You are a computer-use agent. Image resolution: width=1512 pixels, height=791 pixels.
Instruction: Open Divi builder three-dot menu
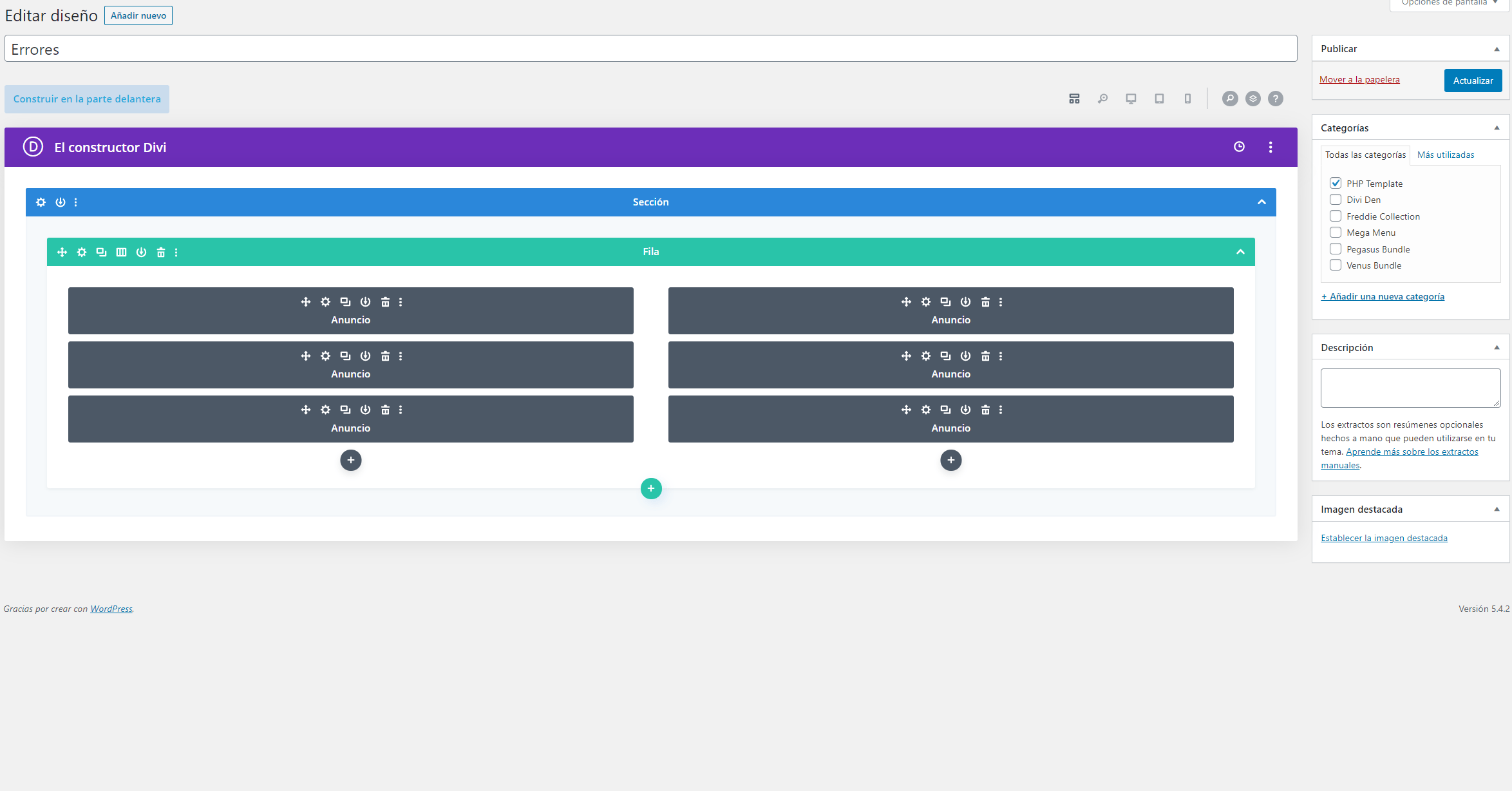(x=1271, y=147)
